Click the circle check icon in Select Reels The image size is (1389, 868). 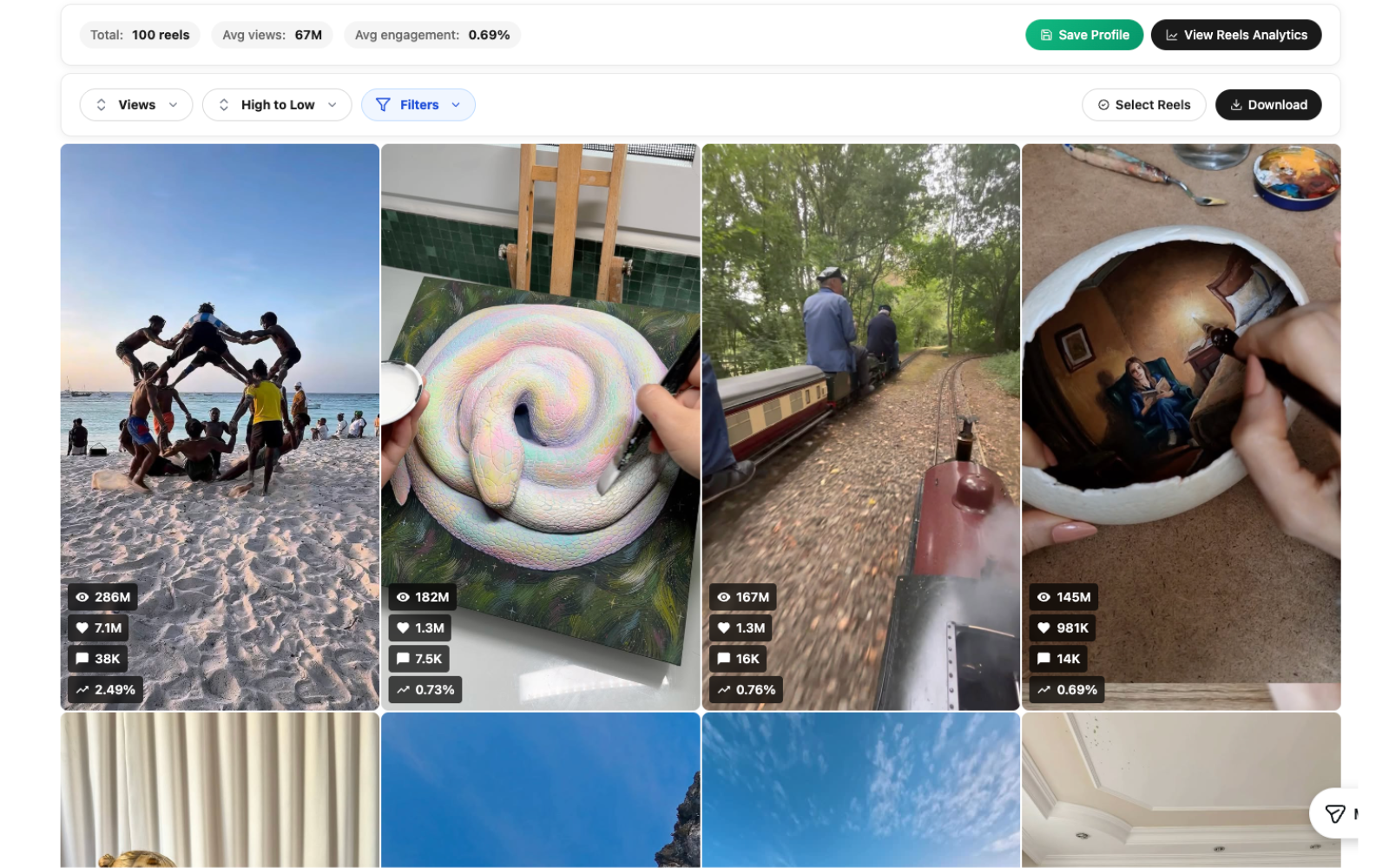click(1103, 105)
